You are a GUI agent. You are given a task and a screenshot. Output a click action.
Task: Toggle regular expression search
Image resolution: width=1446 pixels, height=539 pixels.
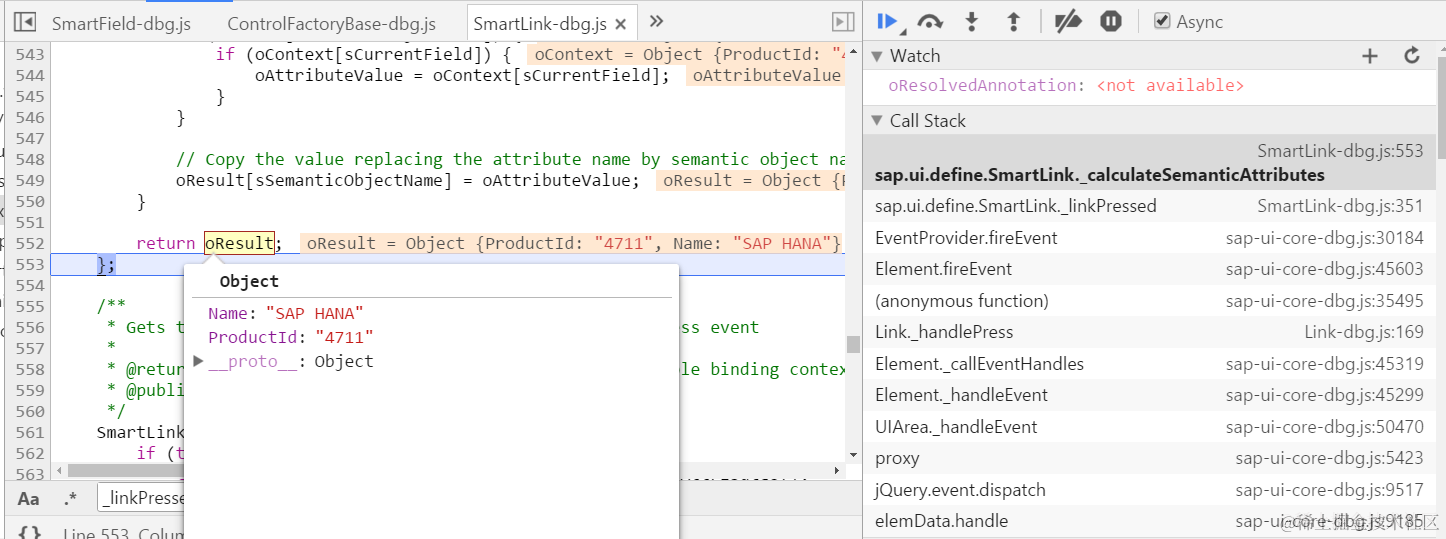[x=70, y=498]
